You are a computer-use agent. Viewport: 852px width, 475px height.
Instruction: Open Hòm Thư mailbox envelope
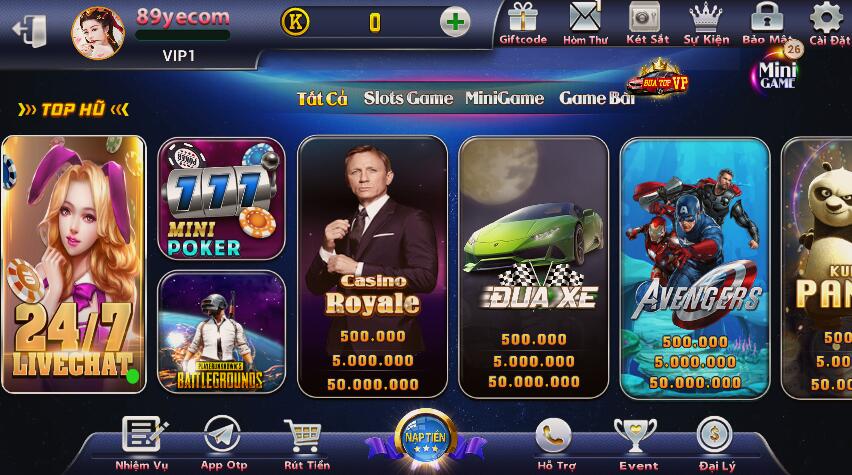[585, 16]
